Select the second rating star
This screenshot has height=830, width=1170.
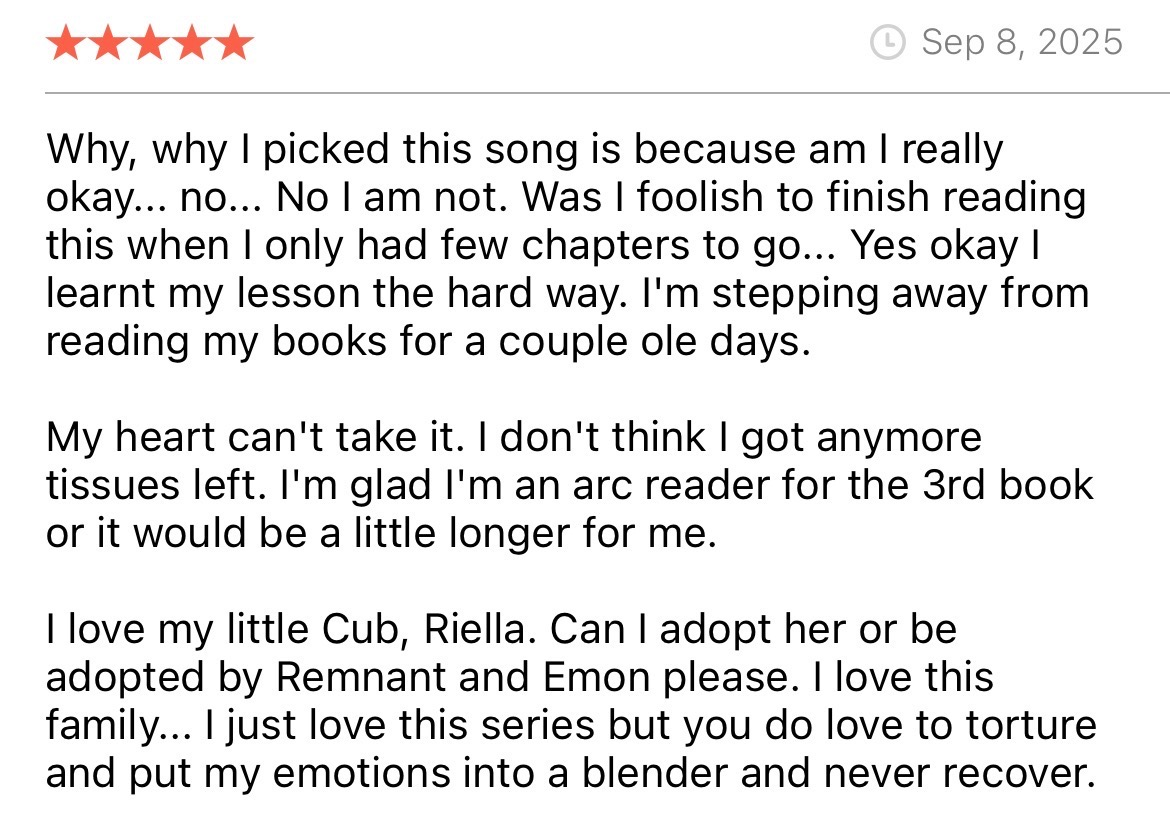108,43
